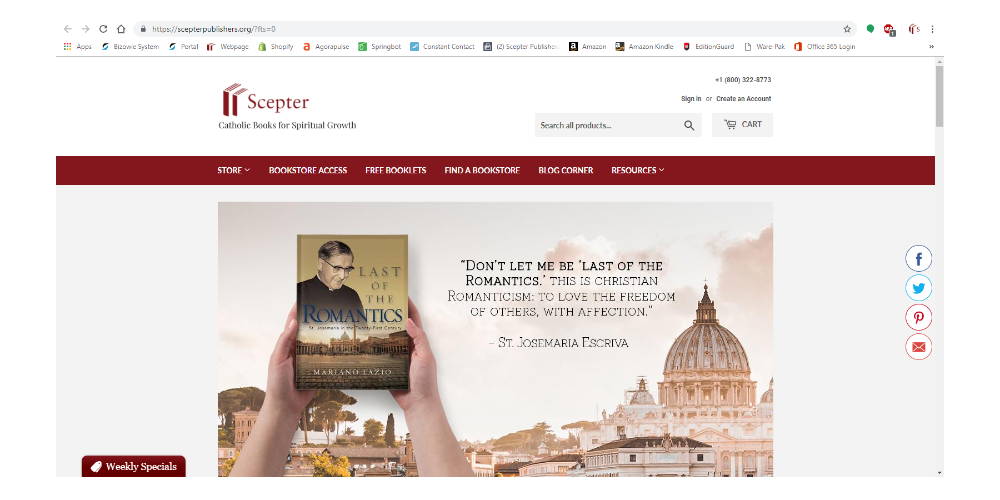Expand the STORE dropdown menu
This screenshot has height=500, width=1000.
[233, 170]
